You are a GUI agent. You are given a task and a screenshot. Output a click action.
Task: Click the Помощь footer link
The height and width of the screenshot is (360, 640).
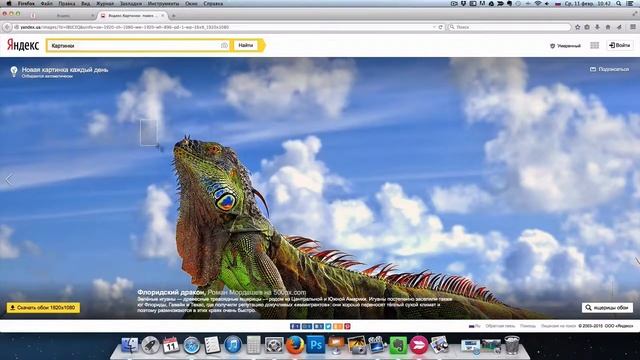click(528, 326)
